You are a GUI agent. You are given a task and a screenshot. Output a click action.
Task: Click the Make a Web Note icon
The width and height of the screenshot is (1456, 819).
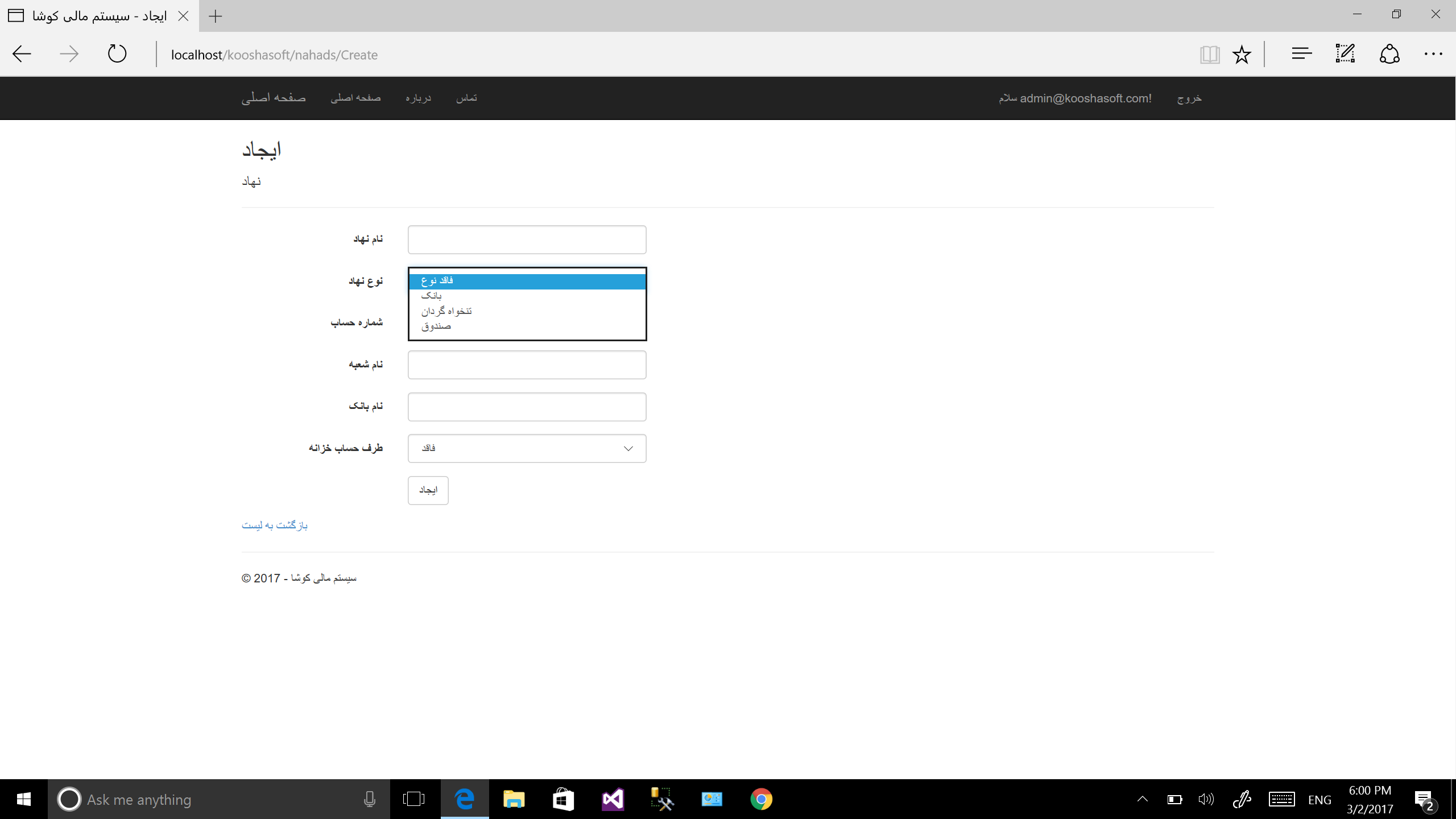[1346, 54]
